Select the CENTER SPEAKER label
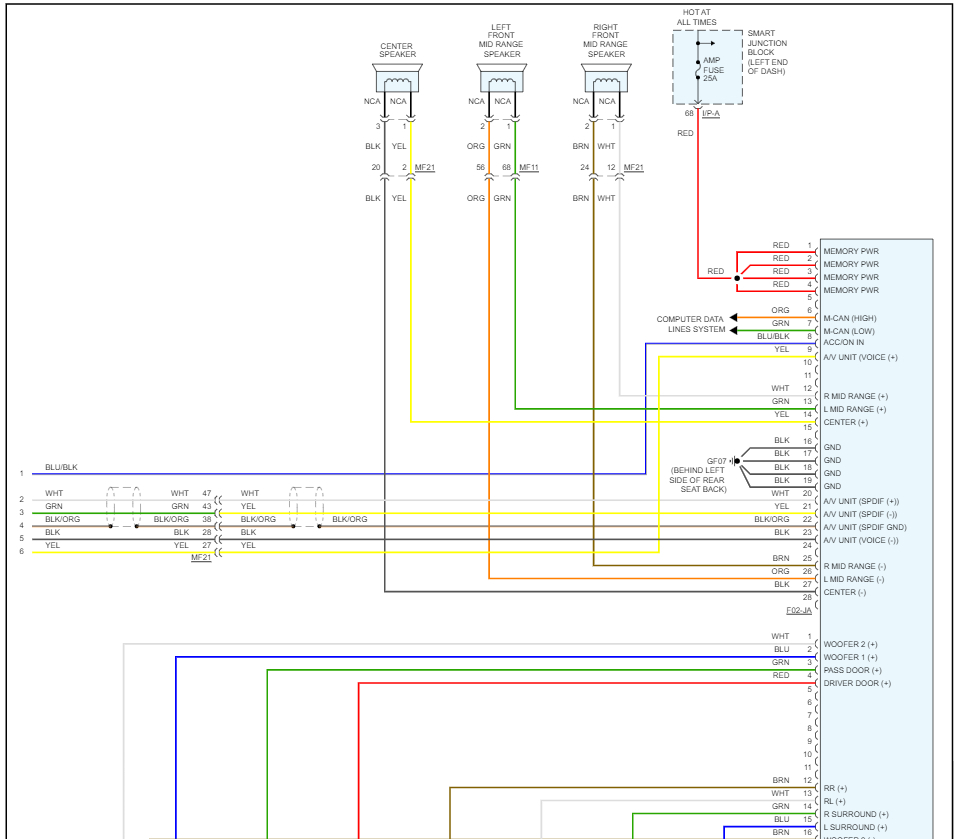The image size is (959, 839). pyautogui.click(x=397, y=50)
